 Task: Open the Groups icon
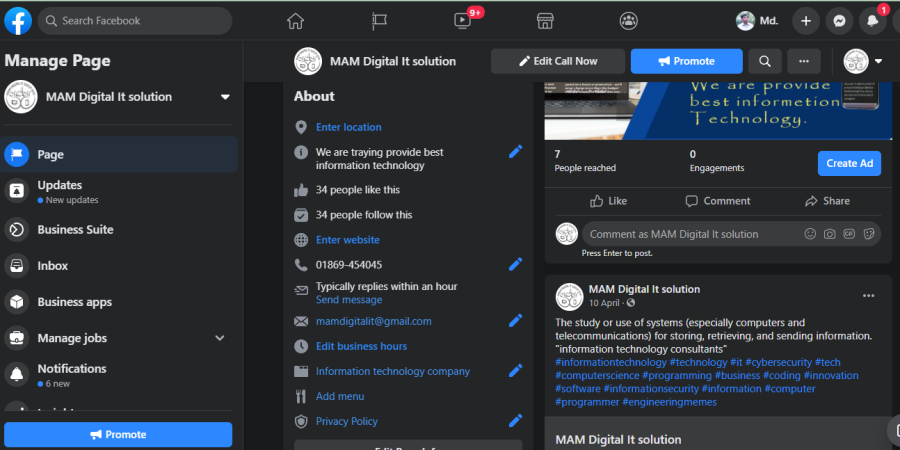[629, 21]
